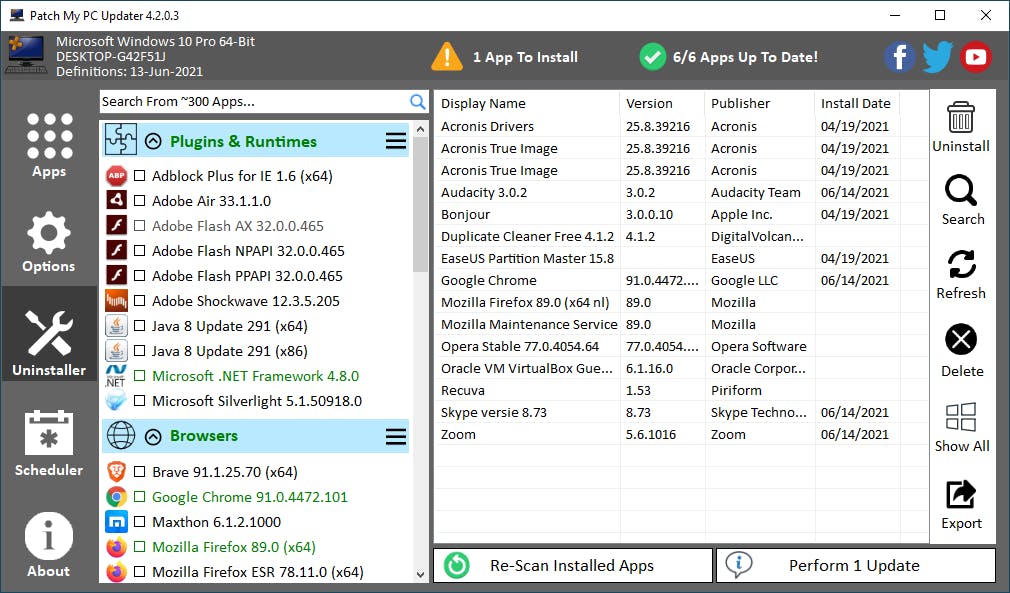This screenshot has width=1010, height=593.
Task: Click the Adblock Plus ABP icon
Action: (117, 176)
